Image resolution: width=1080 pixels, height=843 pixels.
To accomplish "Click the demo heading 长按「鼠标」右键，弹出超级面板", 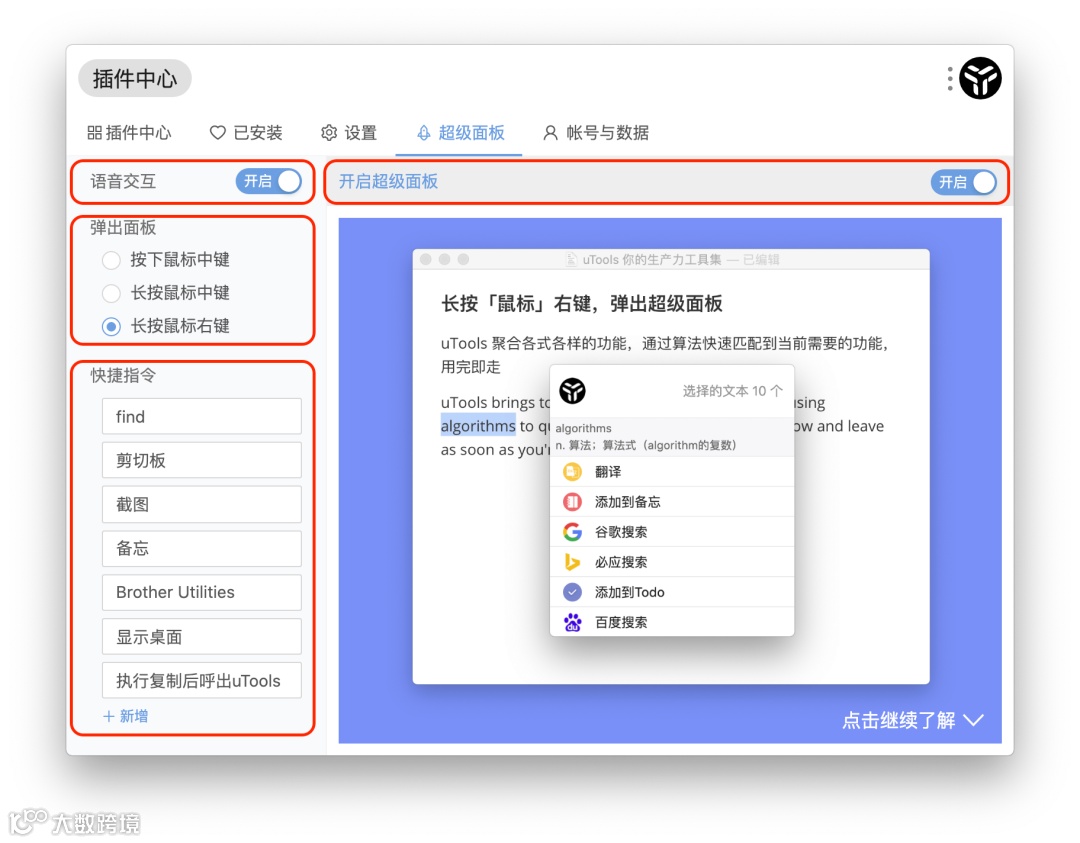I will point(582,304).
